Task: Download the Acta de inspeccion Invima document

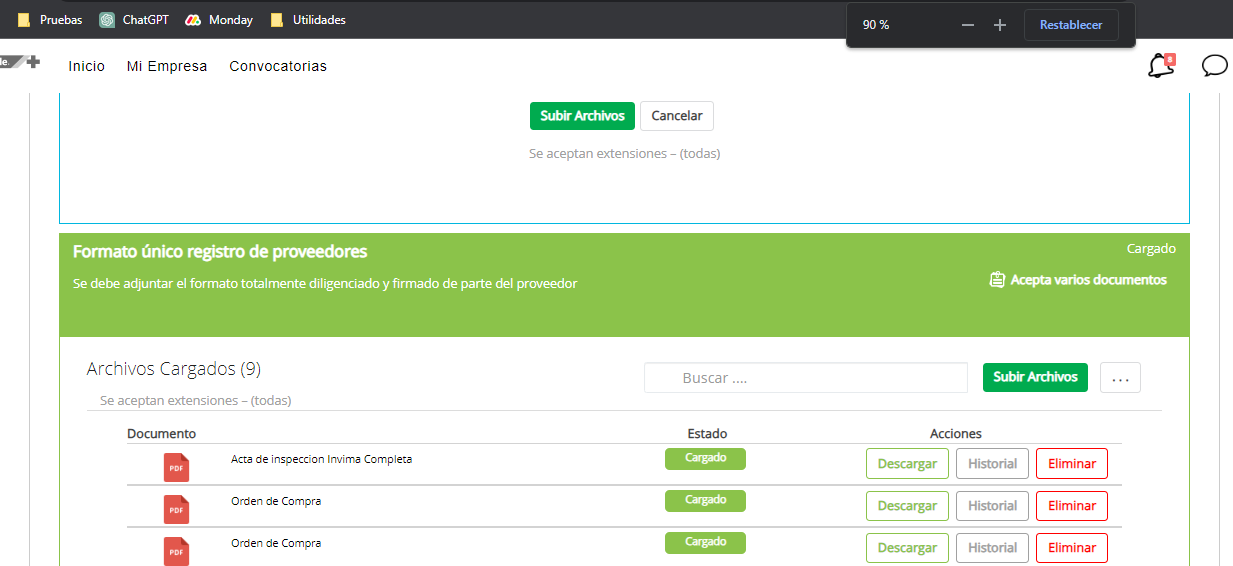Action: coord(907,464)
